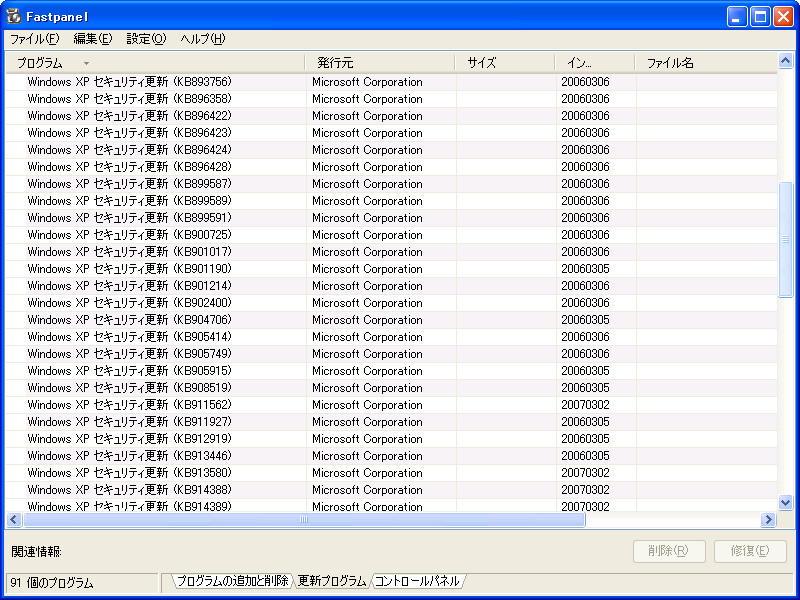This screenshot has height=600, width=800.
Task: Click Microsoft Corporation in the KB911562 row
Action: [367, 405]
